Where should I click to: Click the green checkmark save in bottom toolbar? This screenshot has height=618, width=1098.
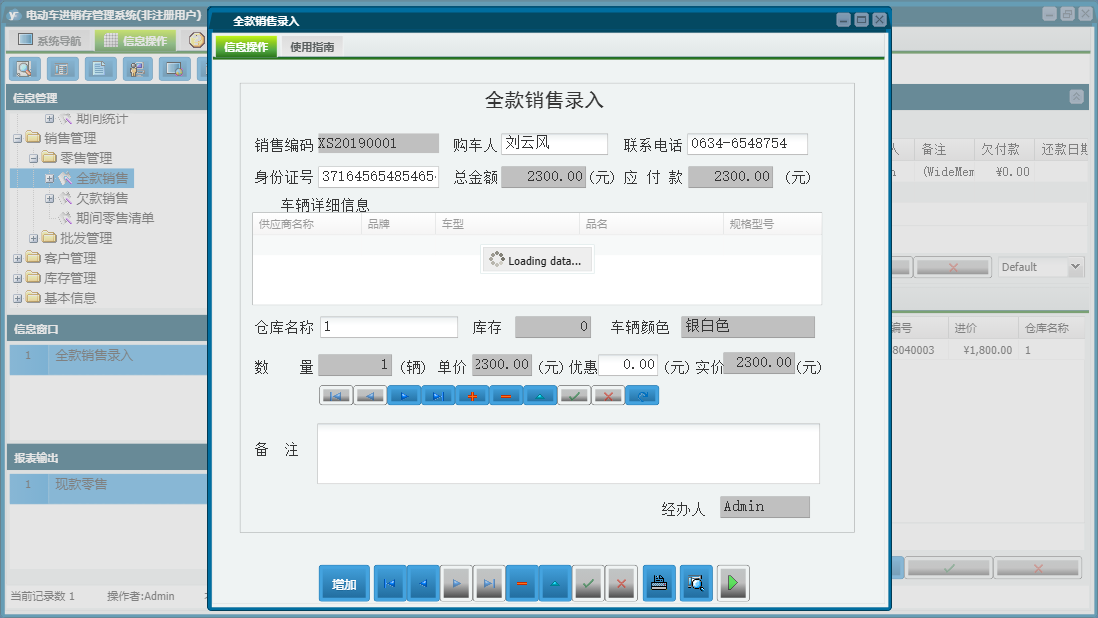click(x=588, y=583)
